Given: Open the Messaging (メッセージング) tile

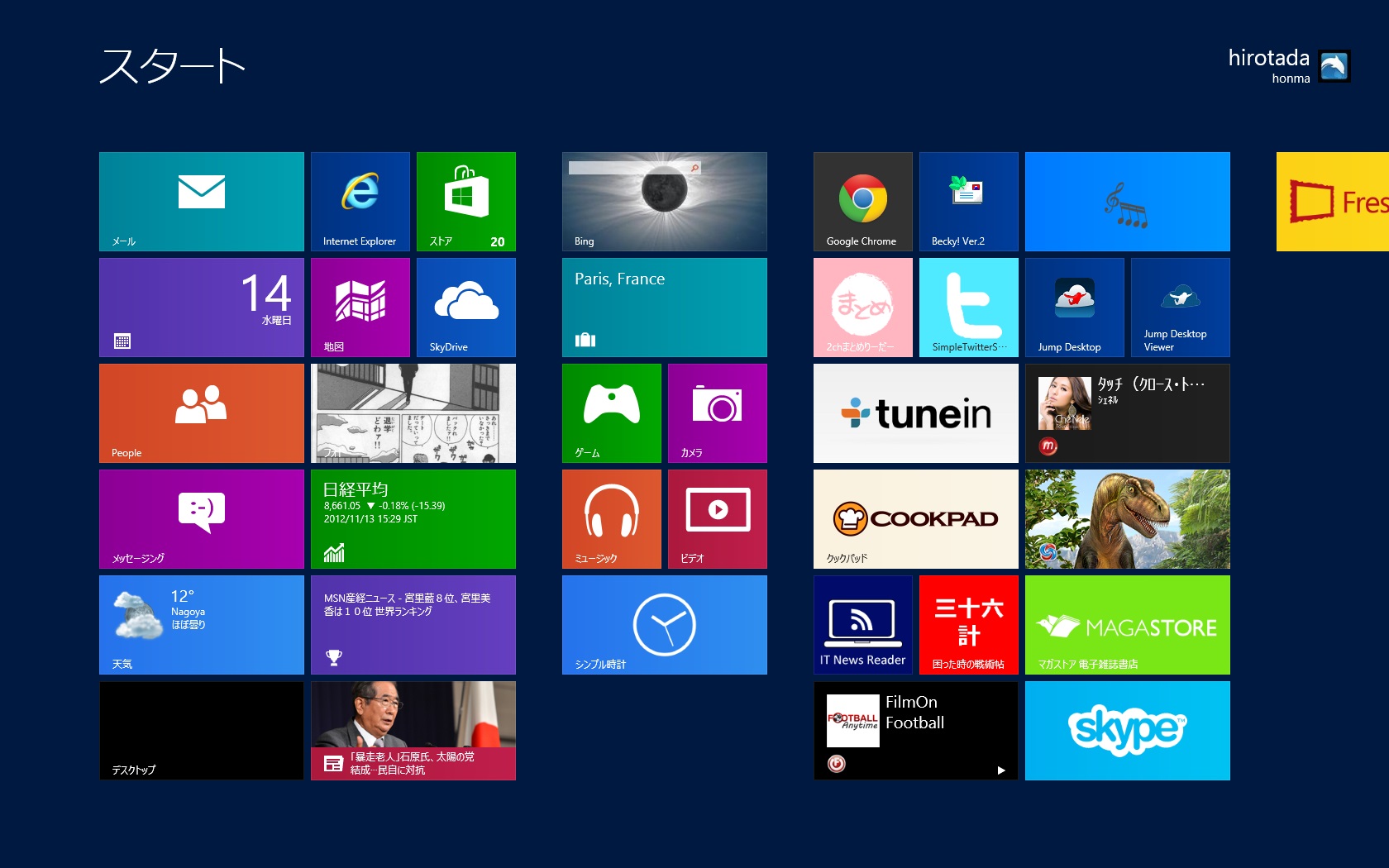Looking at the screenshot, I should click(202, 519).
